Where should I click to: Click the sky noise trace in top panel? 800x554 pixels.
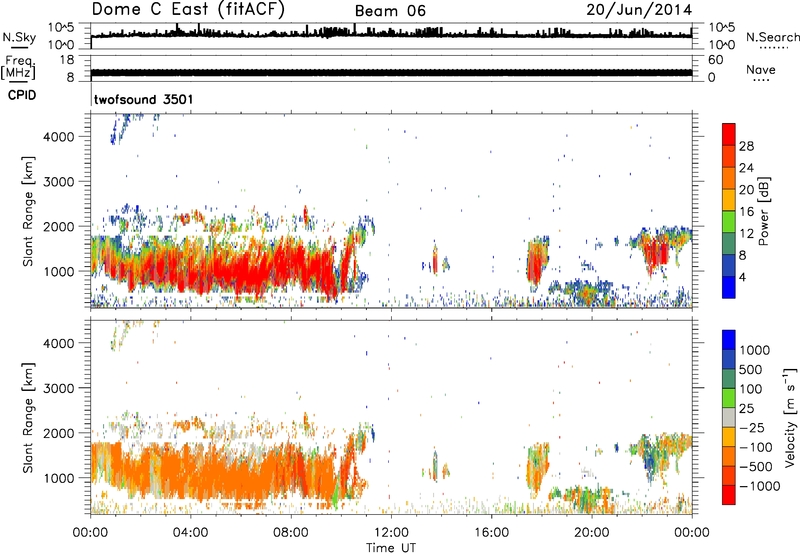point(391,34)
